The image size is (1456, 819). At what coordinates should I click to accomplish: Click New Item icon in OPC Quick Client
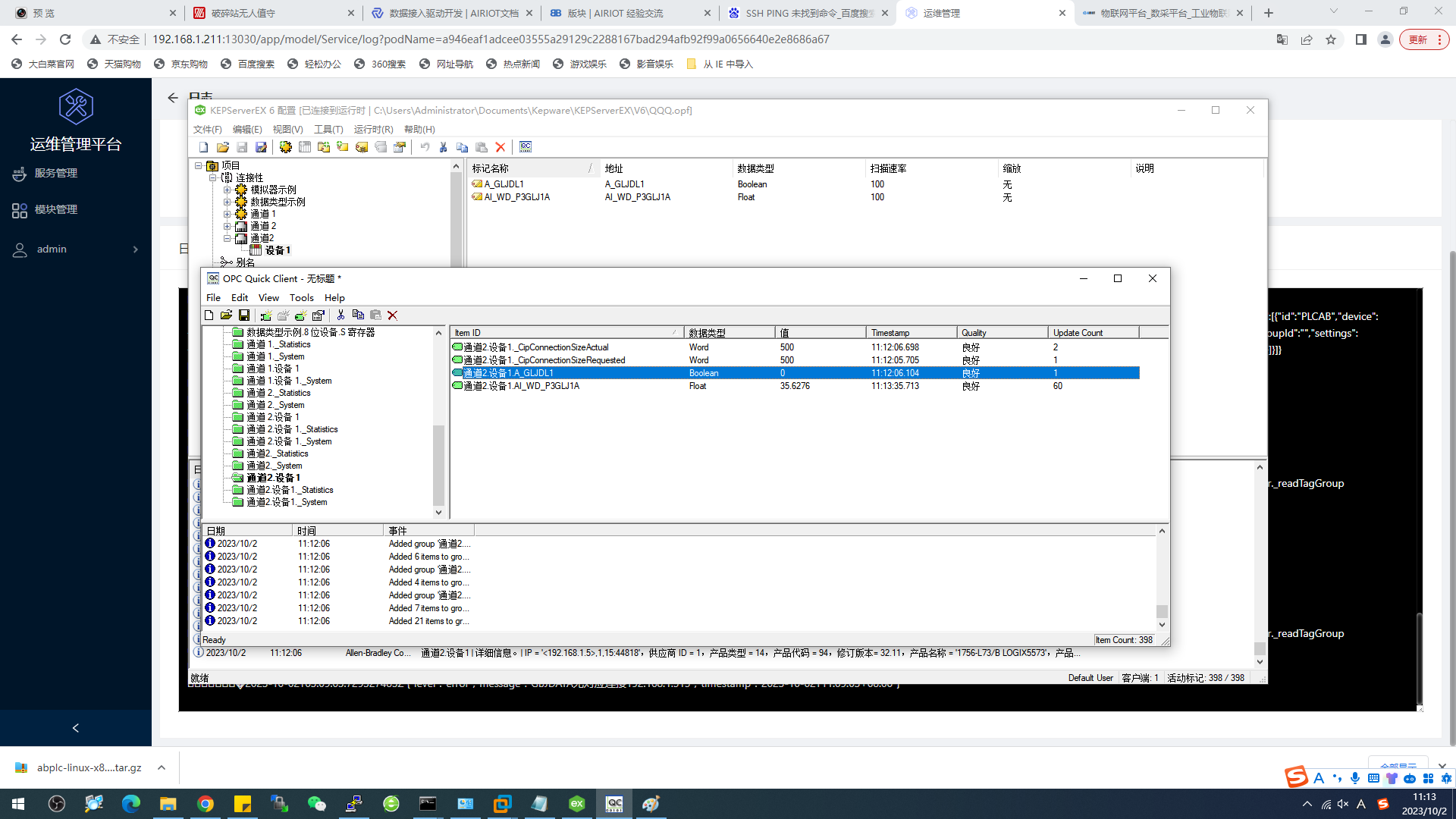coord(301,315)
